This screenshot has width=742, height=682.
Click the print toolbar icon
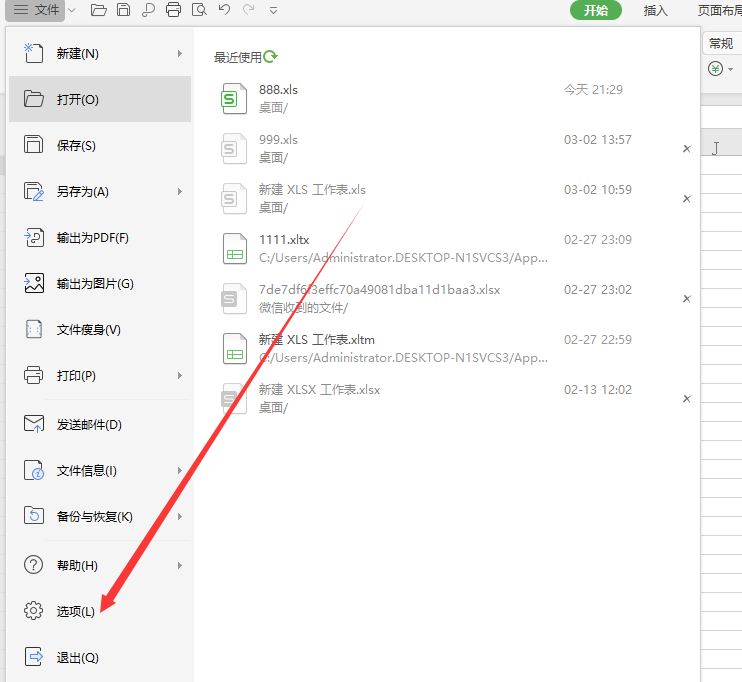point(173,10)
